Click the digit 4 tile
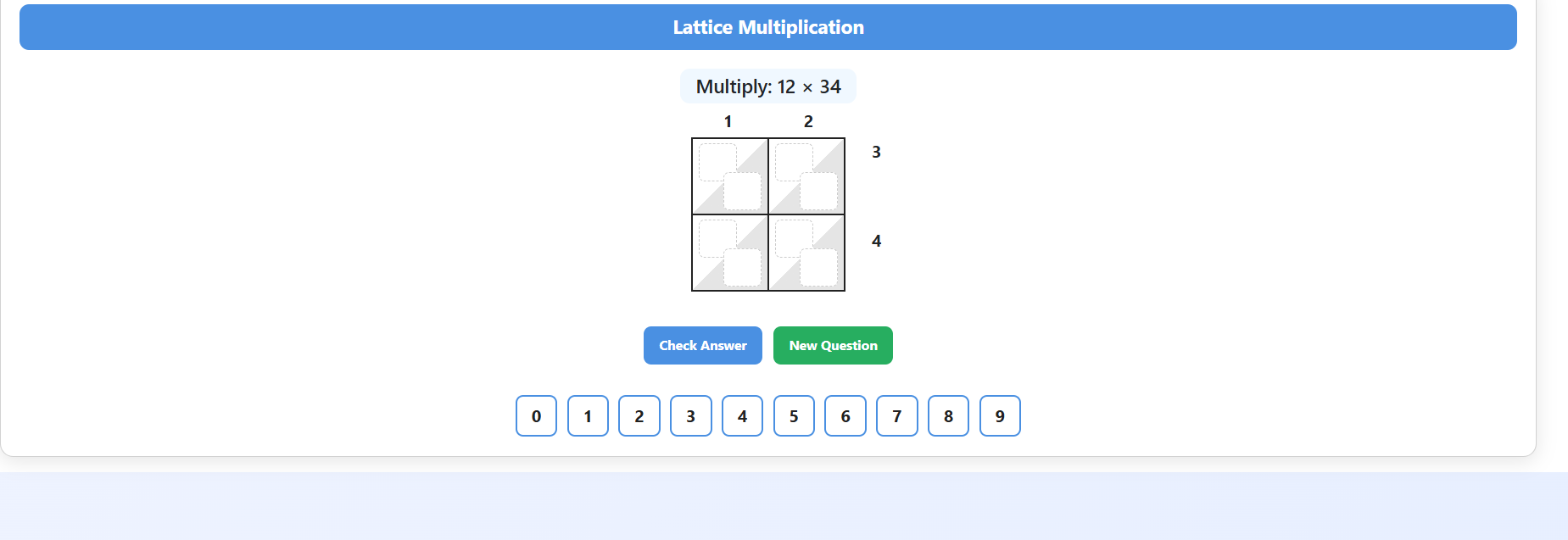1568x540 pixels. (x=742, y=416)
